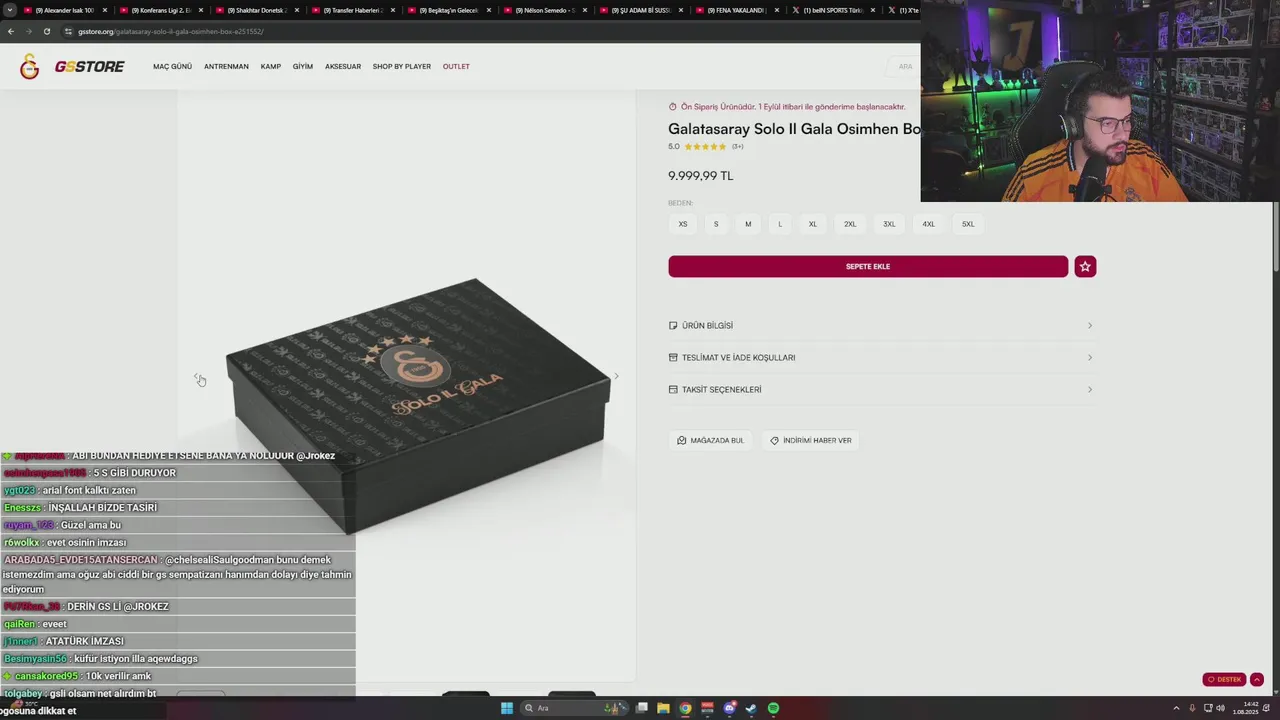The width and height of the screenshot is (1280, 720).
Task: Click SEPETE EKLE button
Action: click(x=868, y=266)
